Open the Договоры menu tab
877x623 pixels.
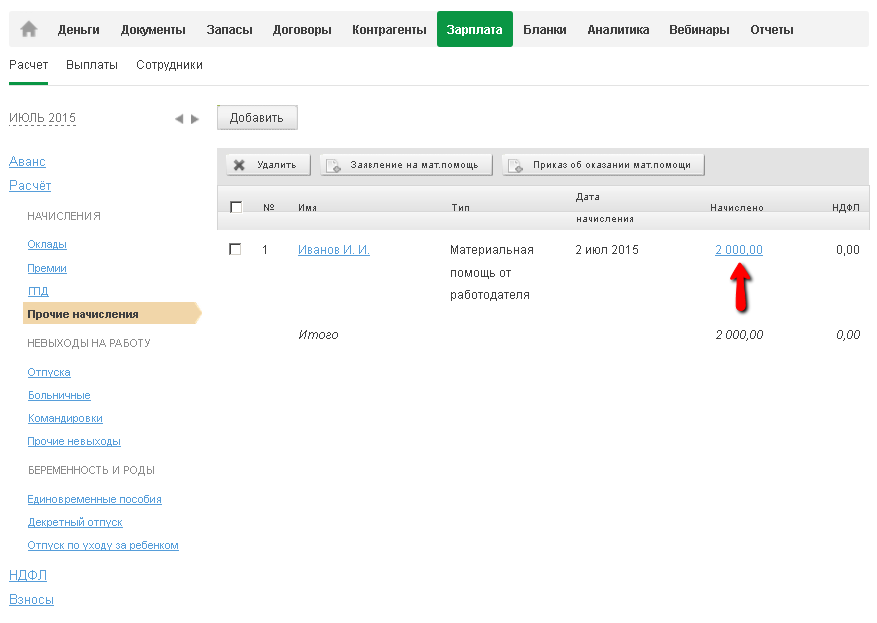pyautogui.click(x=302, y=30)
